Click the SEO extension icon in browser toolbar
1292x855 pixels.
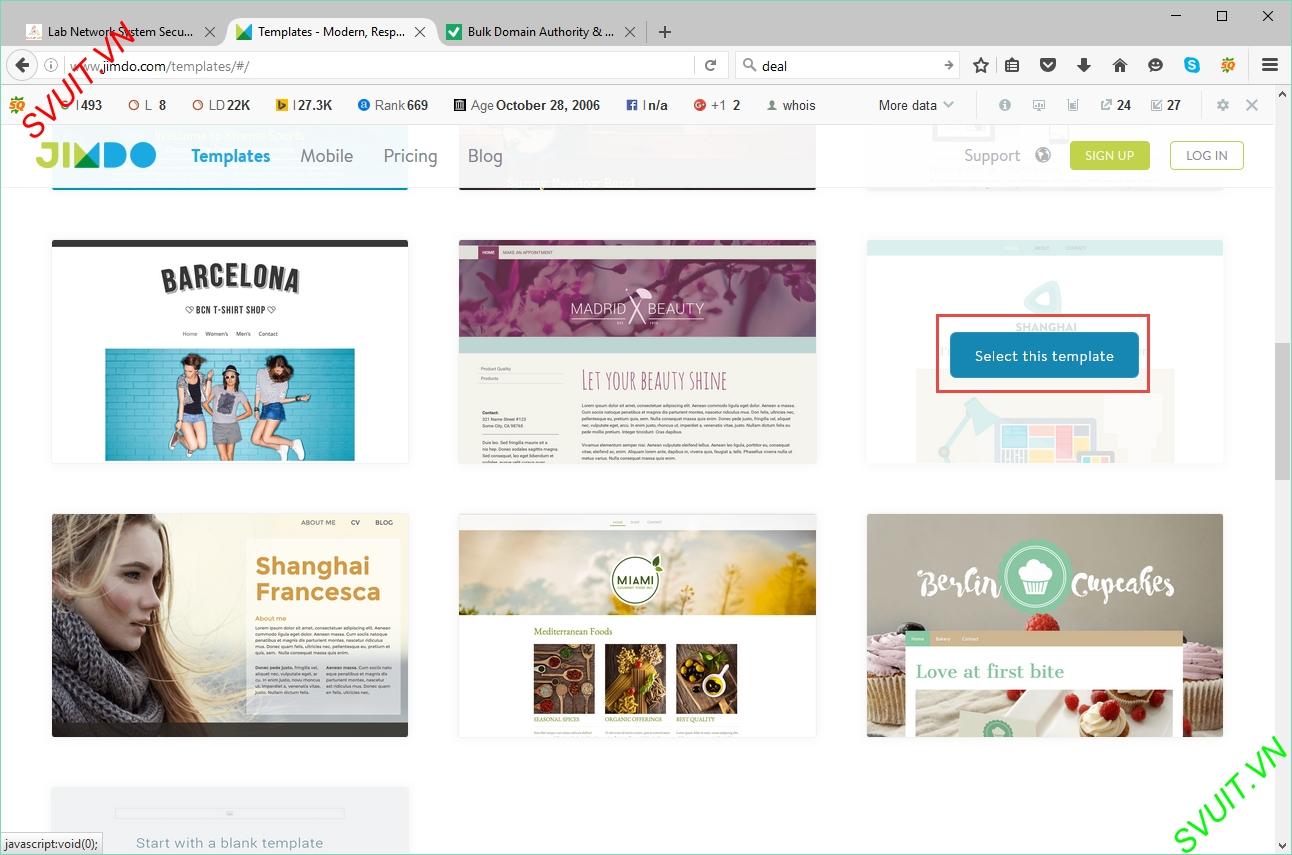pos(1228,65)
